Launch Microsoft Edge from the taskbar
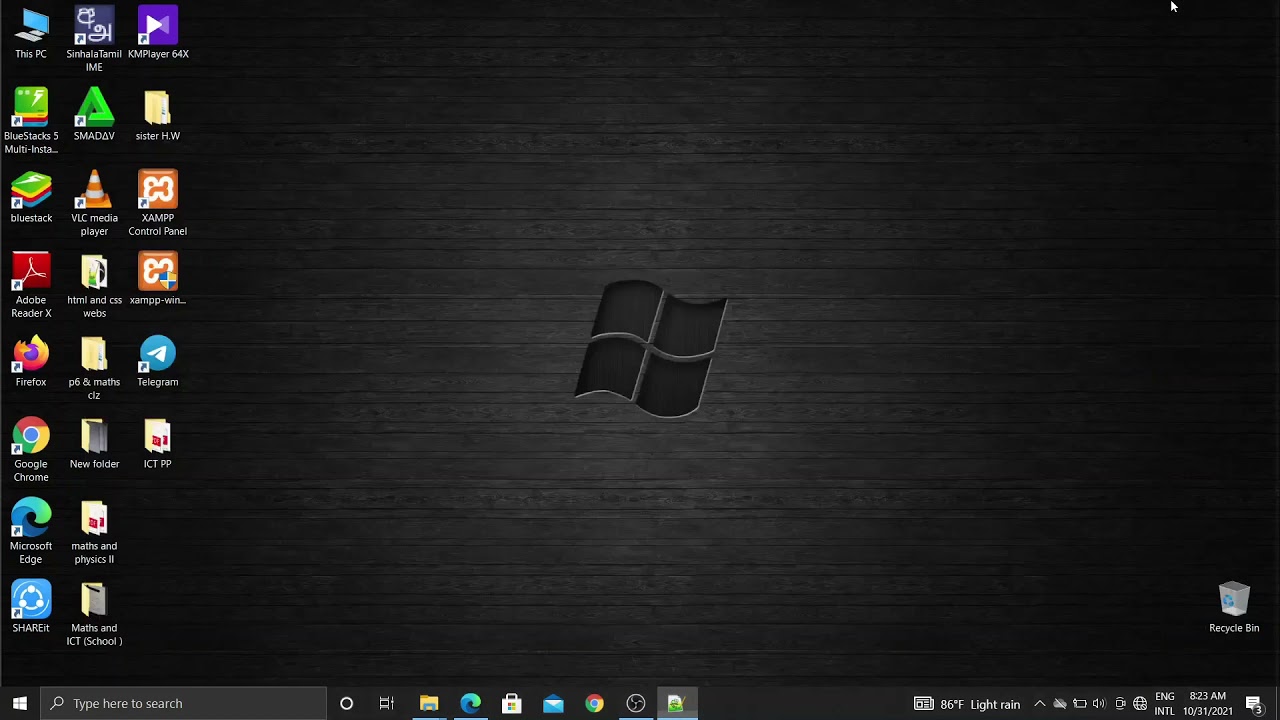The image size is (1280, 720). (470, 703)
